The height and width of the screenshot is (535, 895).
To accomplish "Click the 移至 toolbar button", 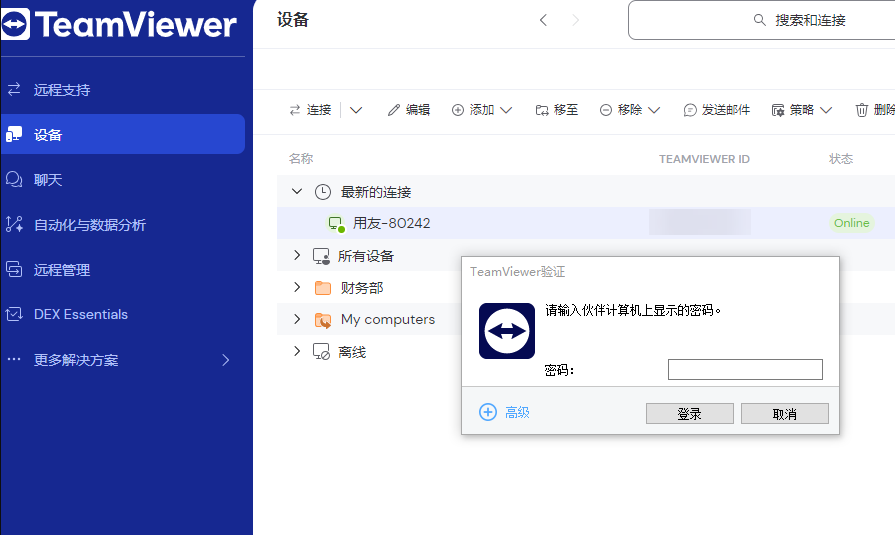I will [557, 110].
